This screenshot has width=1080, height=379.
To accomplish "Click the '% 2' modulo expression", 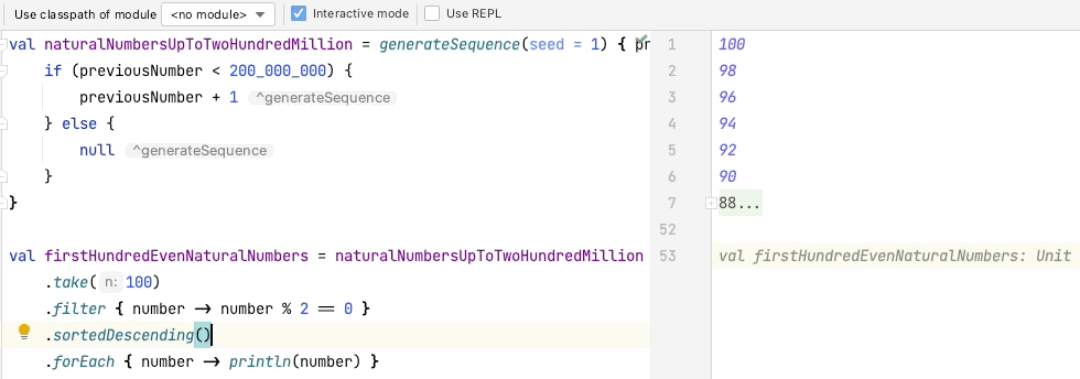I will 295,309.
